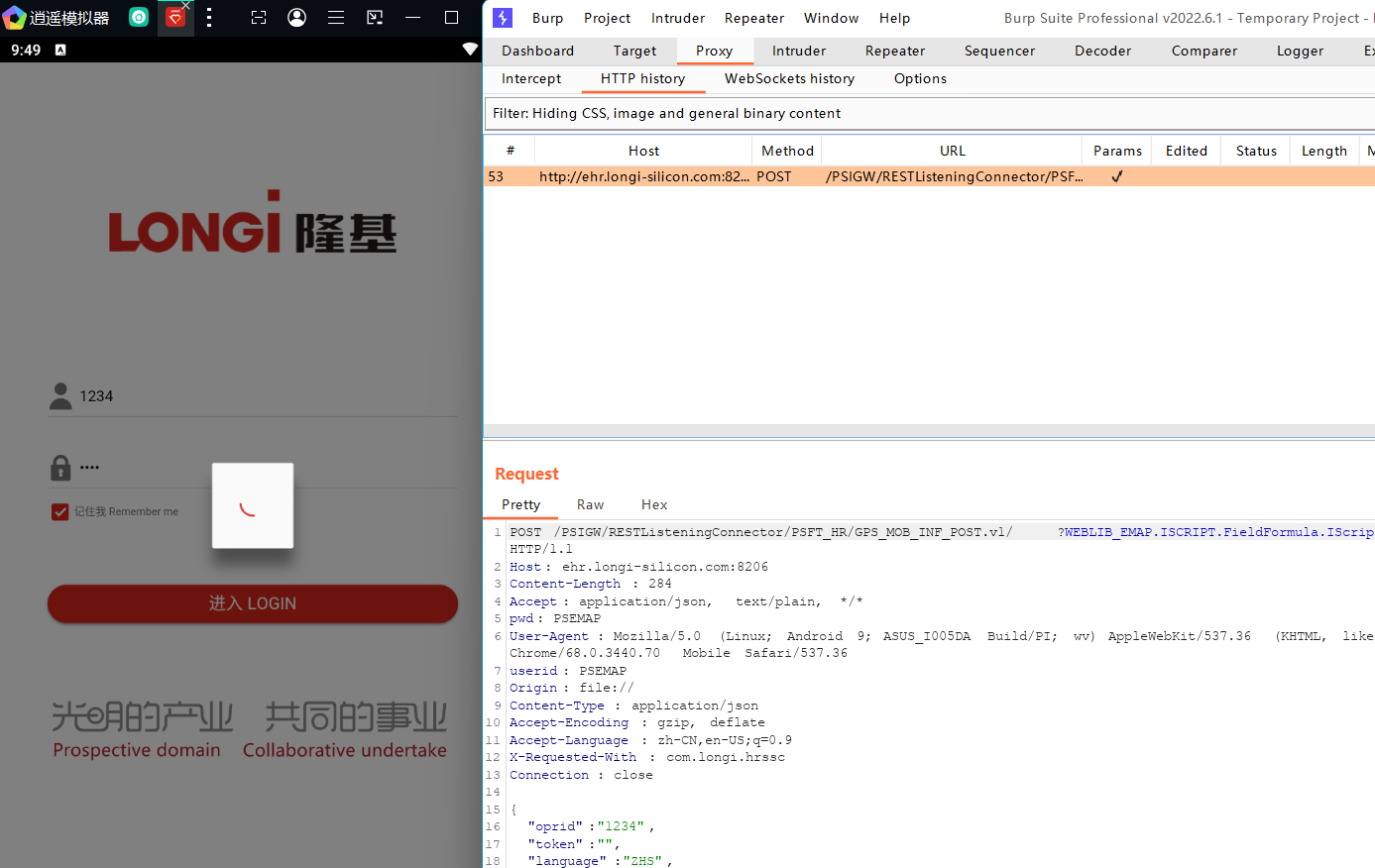Open the proxy Options sub-tab

920,78
